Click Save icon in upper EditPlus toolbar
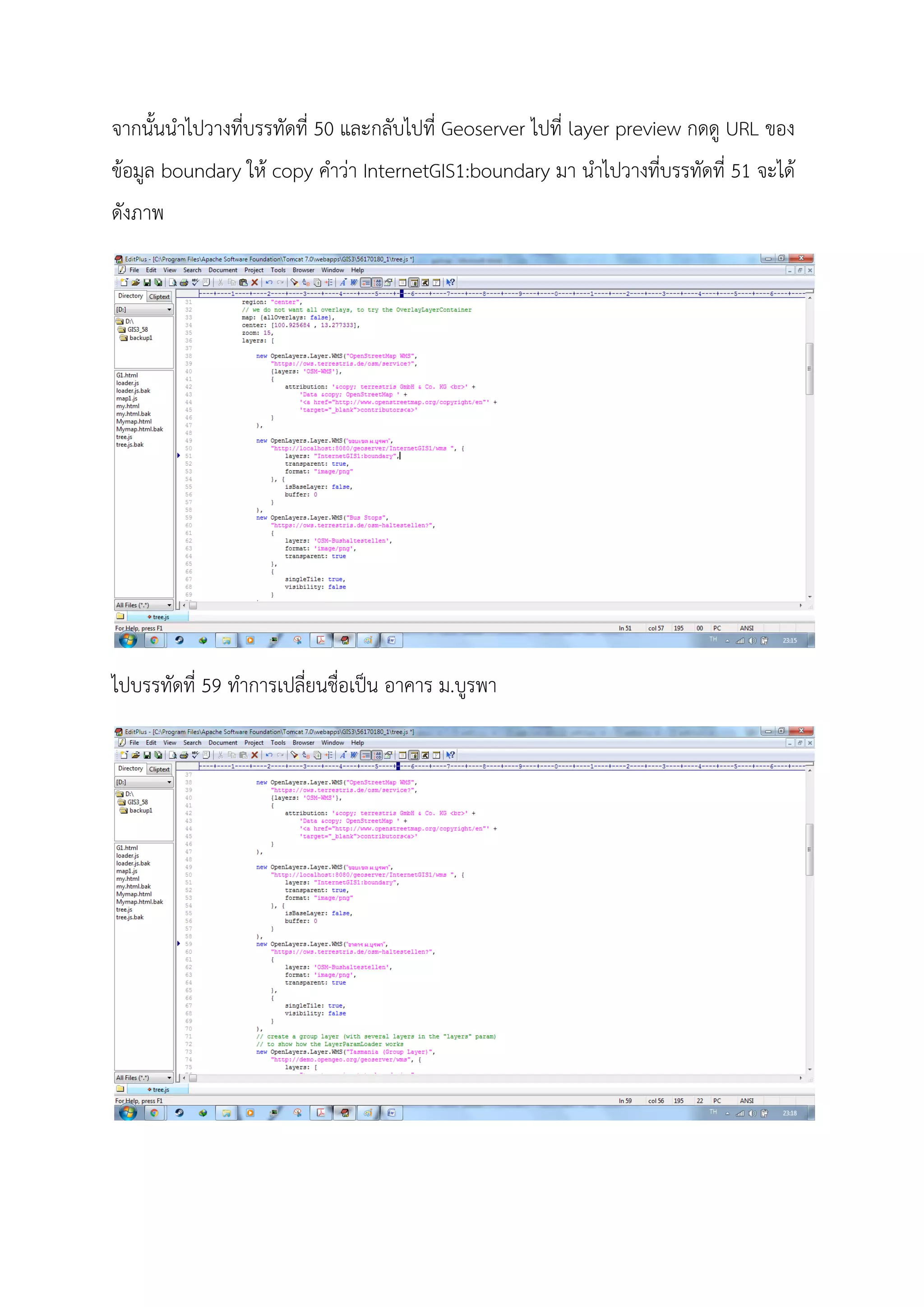Screen dimensions: 924x1307 [147, 283]
